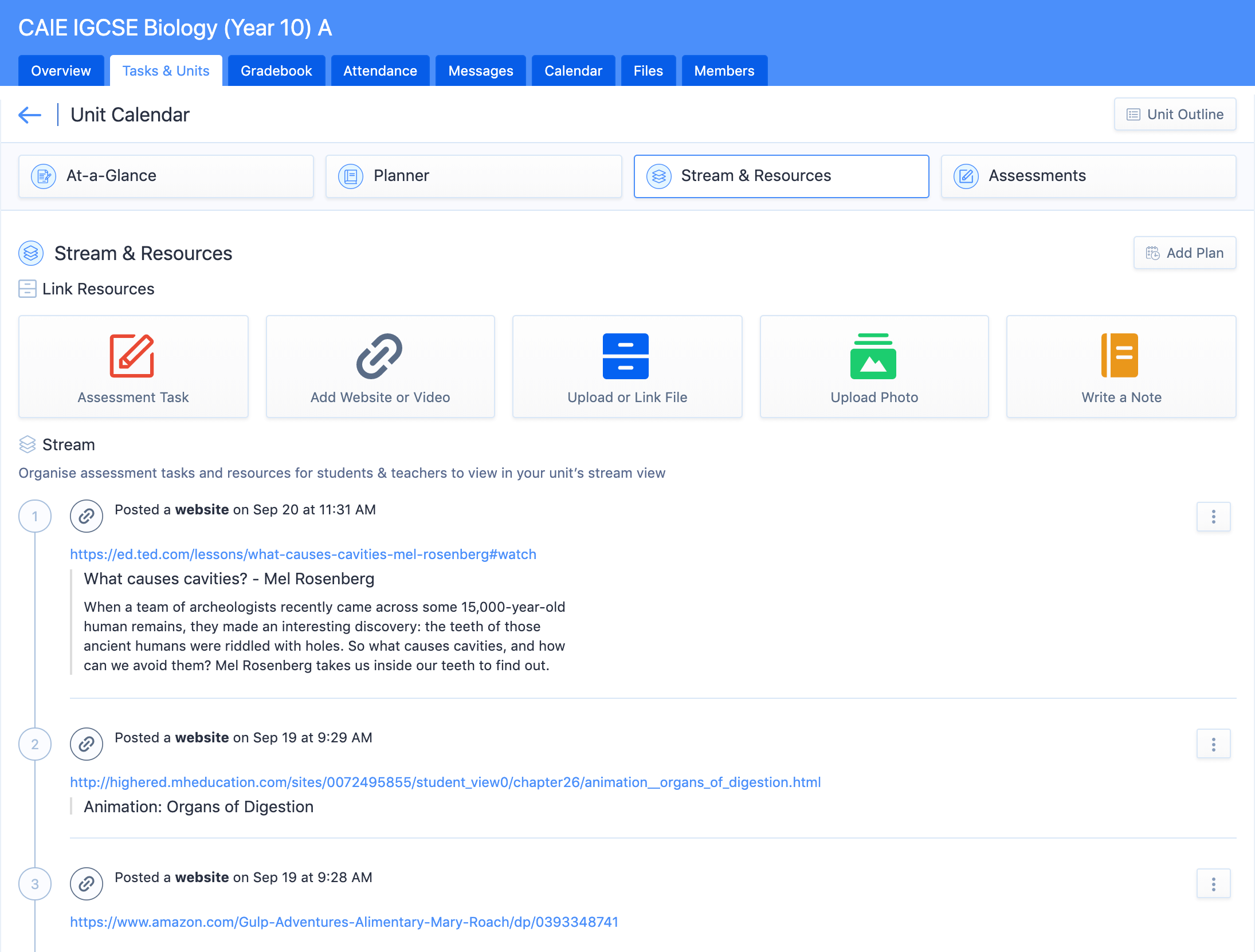Click the chain link icon for Add Website or Video
The image size is (1255, 952).
pyautogui.click(x=379, y=356)
